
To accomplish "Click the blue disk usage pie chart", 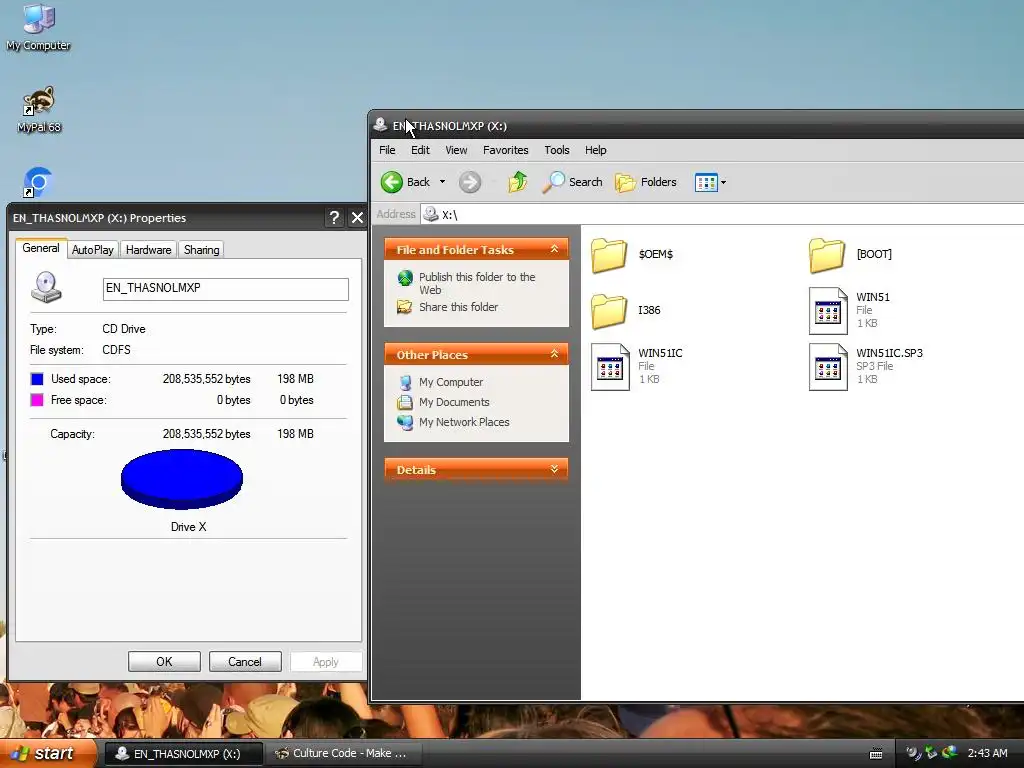I will pyautogui.click(x=182, y=479).
